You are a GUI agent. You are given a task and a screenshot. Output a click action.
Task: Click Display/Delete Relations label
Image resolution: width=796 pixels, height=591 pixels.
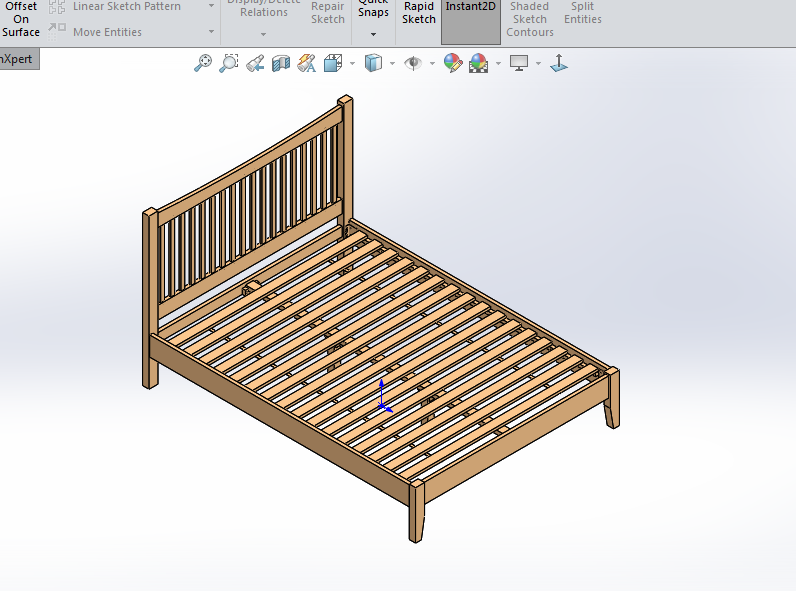tap(263, 9)
